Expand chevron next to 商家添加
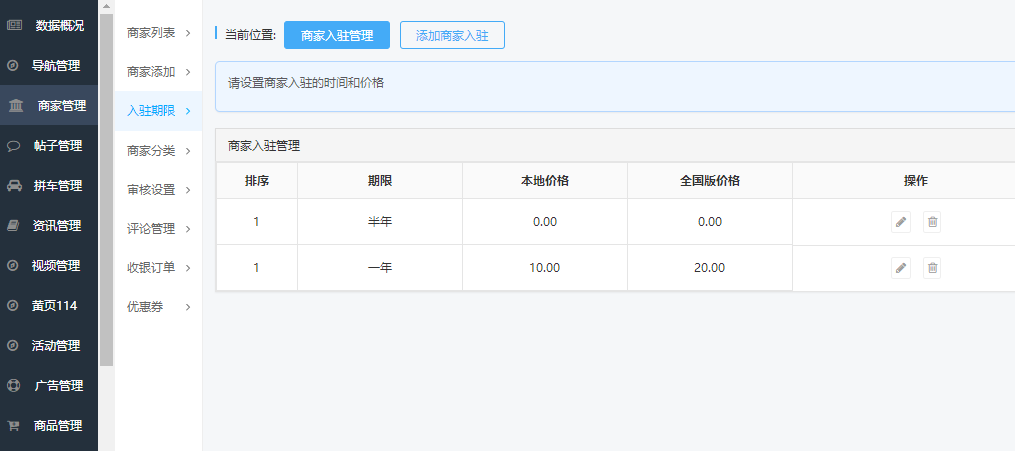This screenshot has height=451, width=1015. point(188,72)
